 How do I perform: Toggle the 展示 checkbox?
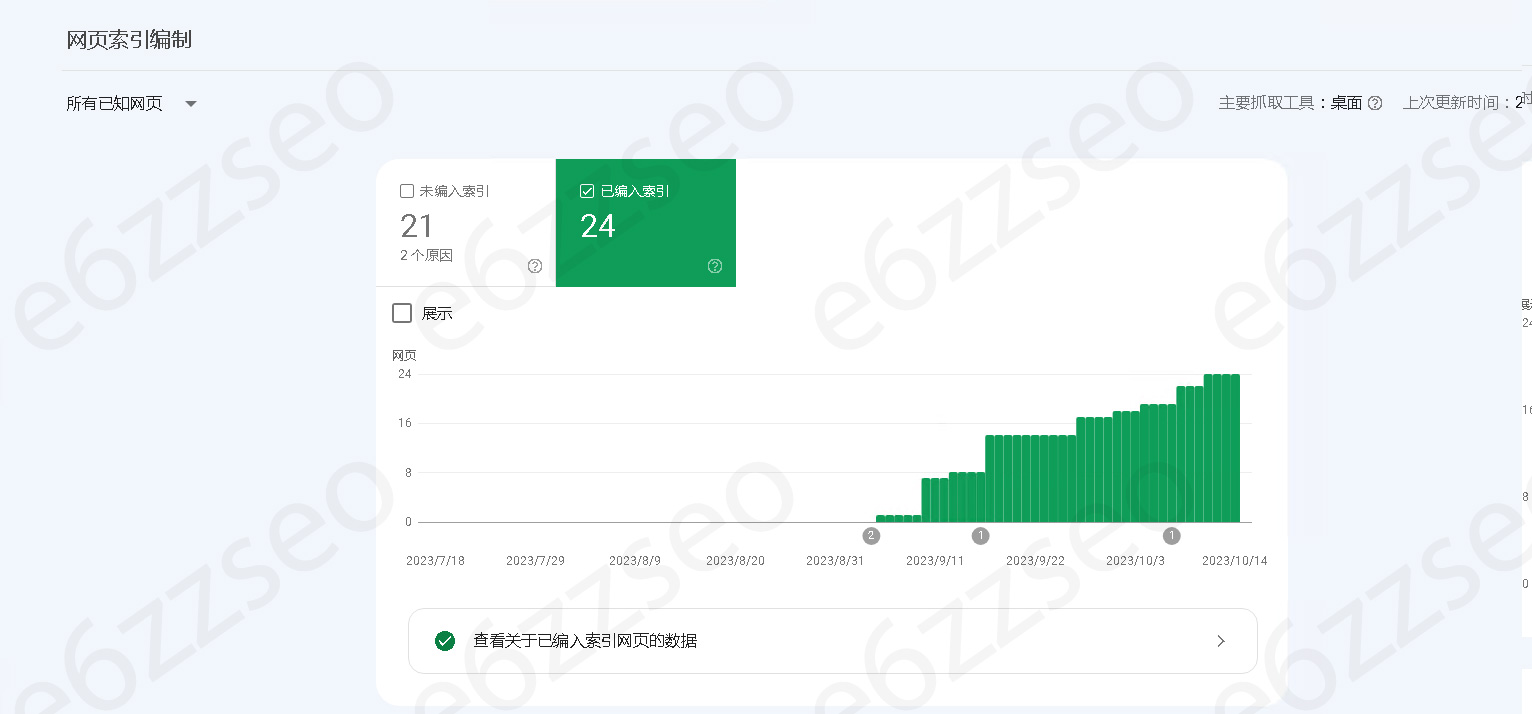402,313
